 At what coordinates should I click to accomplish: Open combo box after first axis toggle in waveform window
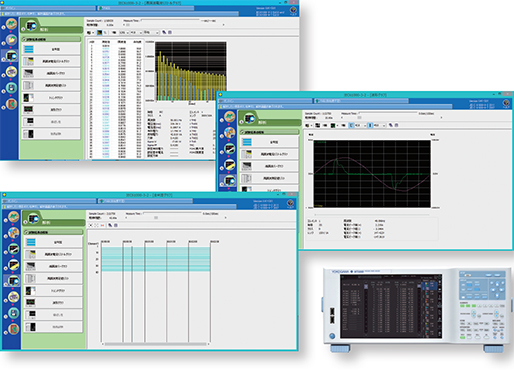click(x=360, y=125)
